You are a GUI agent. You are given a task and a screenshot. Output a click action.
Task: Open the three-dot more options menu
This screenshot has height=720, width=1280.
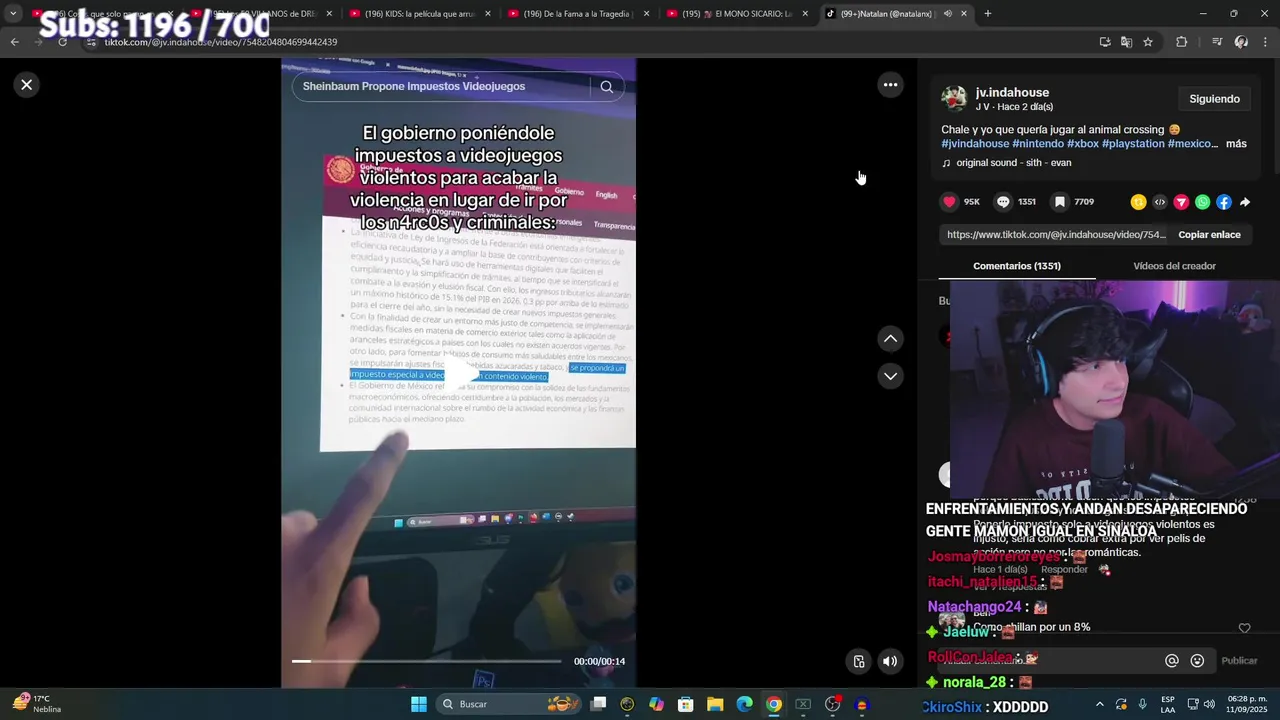click(890, 85)
